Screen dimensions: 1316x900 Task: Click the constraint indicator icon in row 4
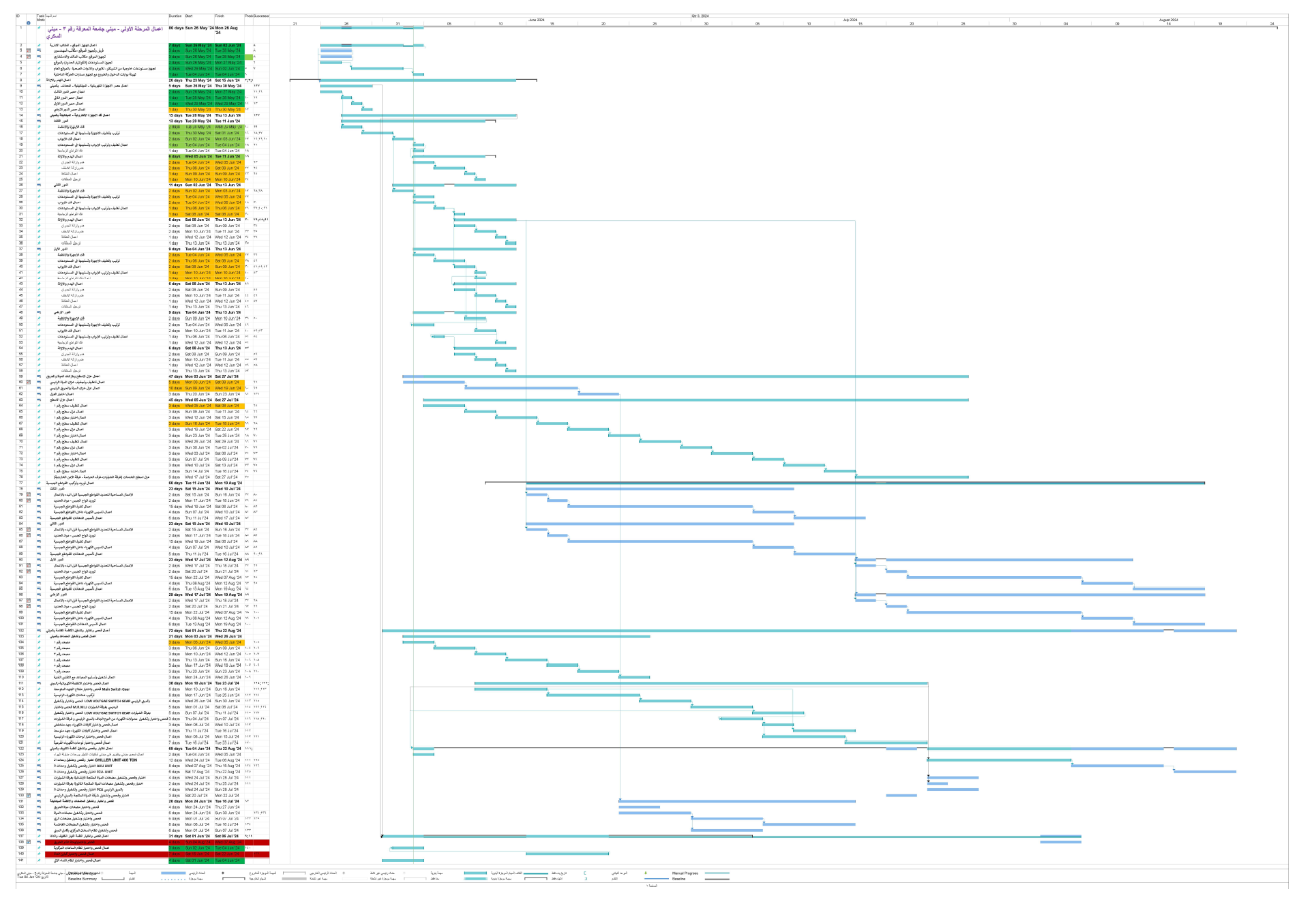pos(28,57)
